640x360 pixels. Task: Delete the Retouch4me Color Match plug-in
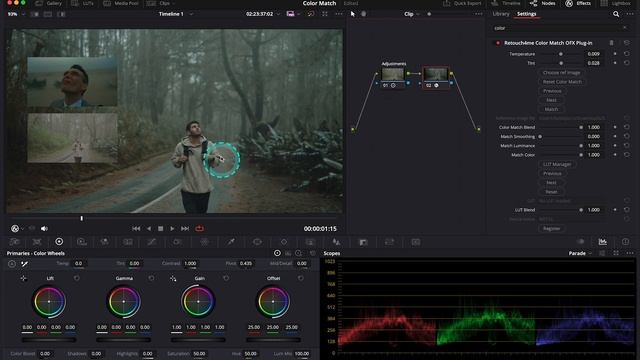[x=611, y=43]
